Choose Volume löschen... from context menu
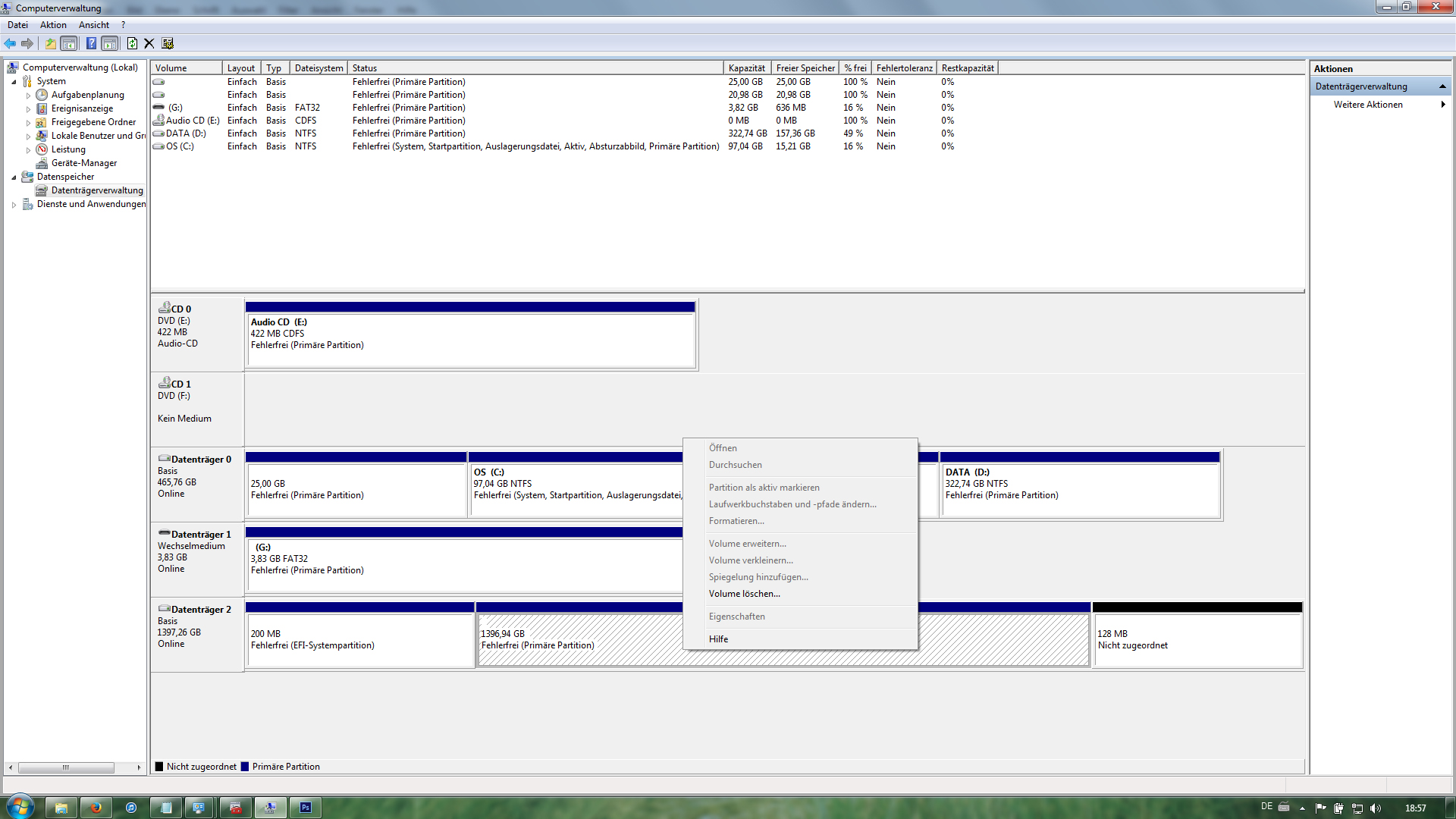This screenshot has width=1456, height=819. tap(744, 594)
